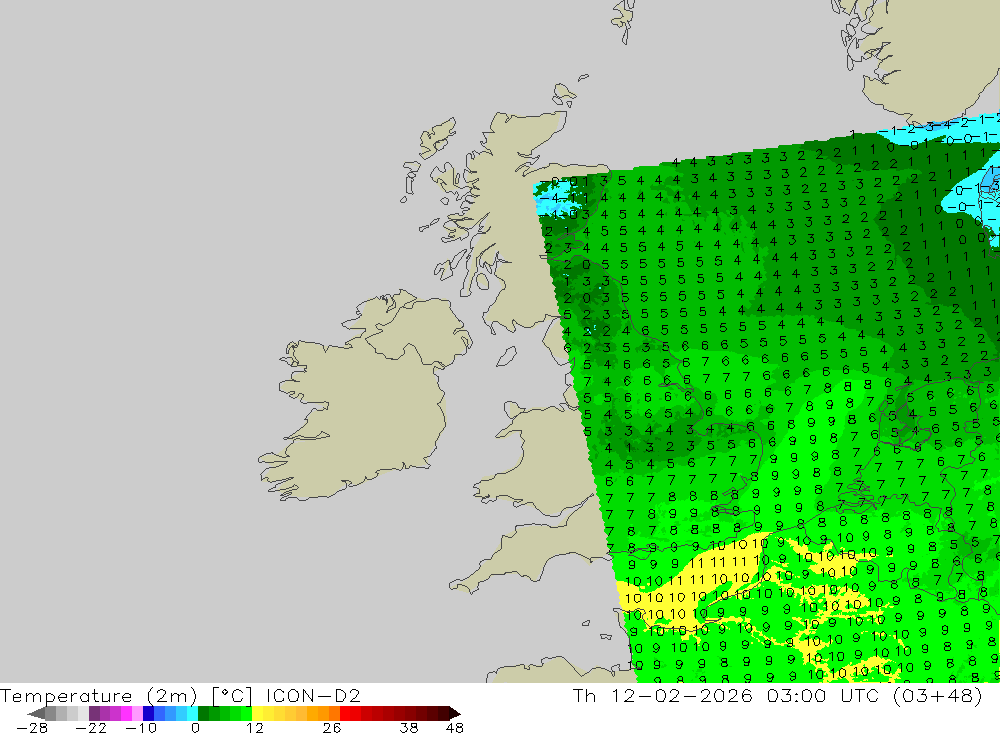Click the '-28' legend value
The image size is (1000, 733).
click(32, 728)
